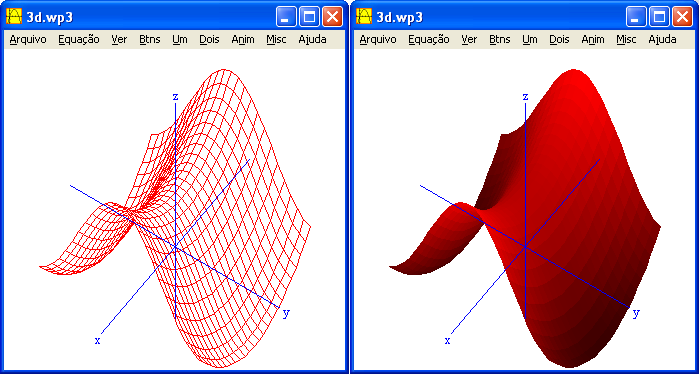The image size is (700, 375).
Task: Click the y axis label in shaded plot
Action: pos(636,314)
